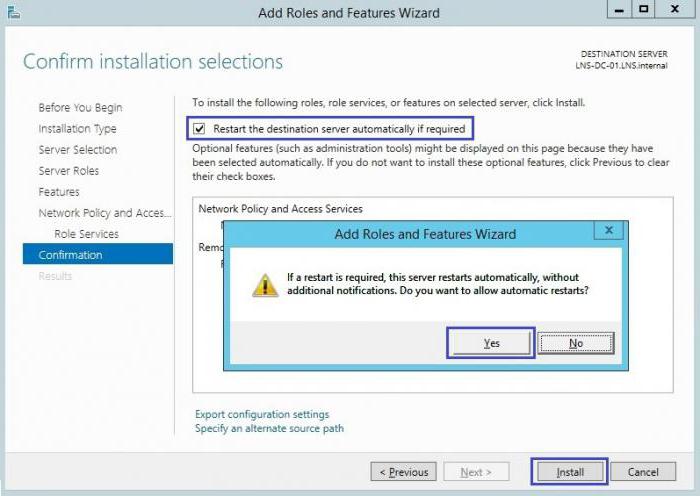The height and width of the screenshot is (496, 700).
Task: Select Before You Begin step
Action: tap(80, 108)
